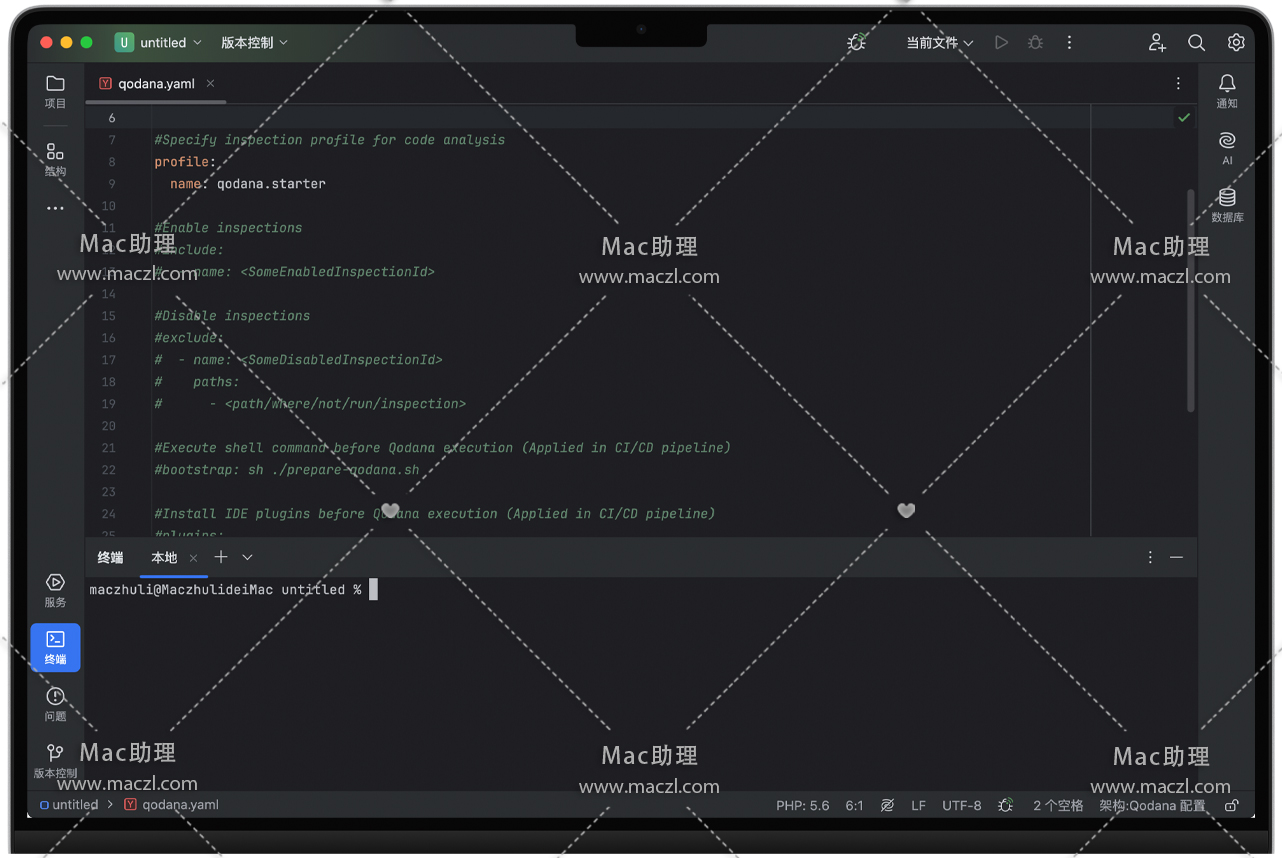The width and height of the screenshot is (1282, 858).
Task: Switch to the 本地 terminal tab
Action: point(164,557)
